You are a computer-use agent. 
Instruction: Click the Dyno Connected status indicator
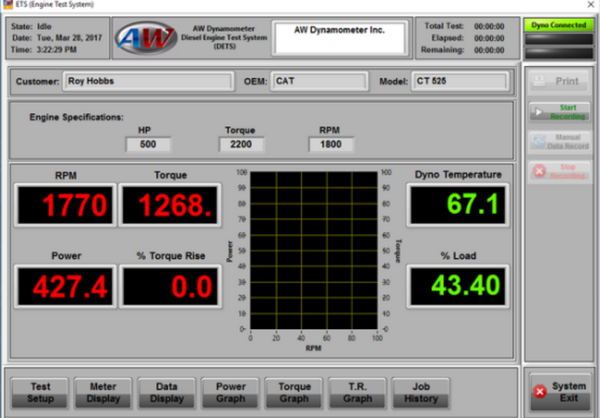pyautogui.click(x=558, y=24)
